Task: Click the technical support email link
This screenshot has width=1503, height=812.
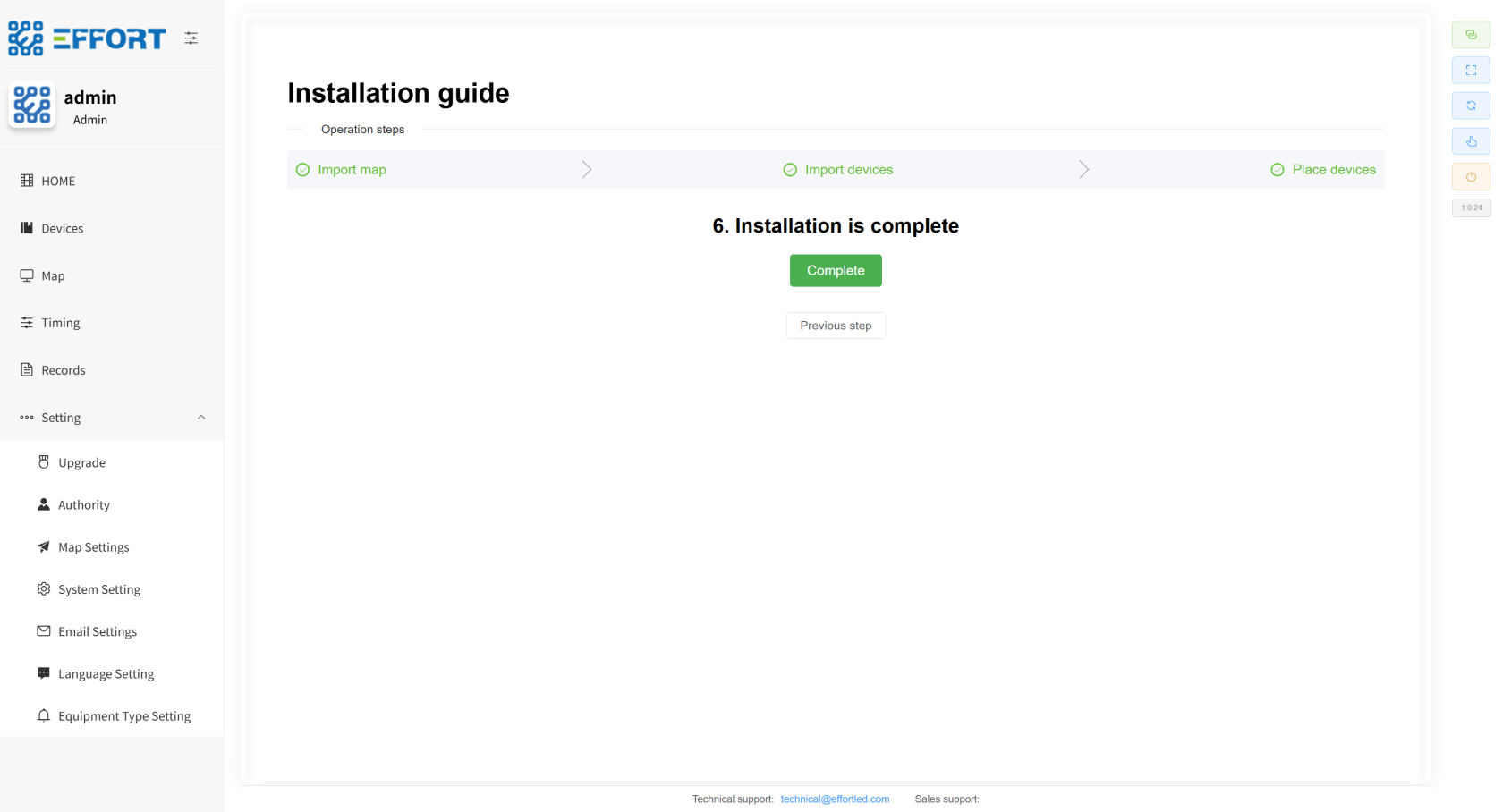Action: pyautogui.click(x=835, y=799)
